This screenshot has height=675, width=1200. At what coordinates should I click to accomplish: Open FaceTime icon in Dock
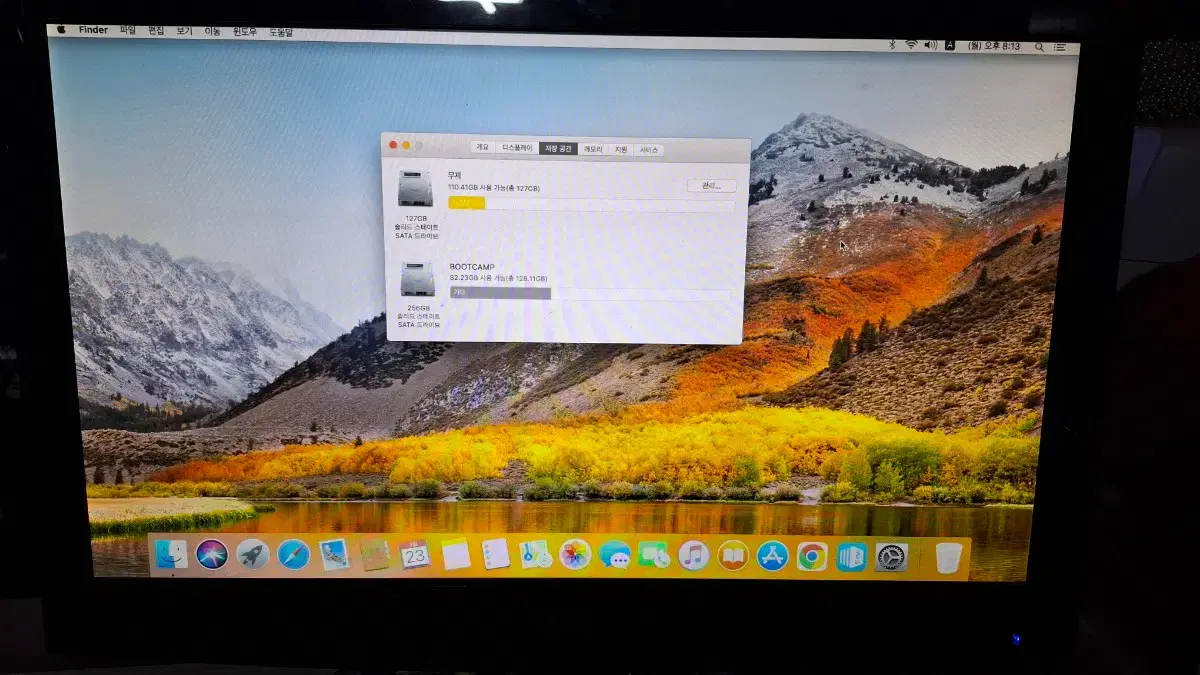(x=654, y=554)
